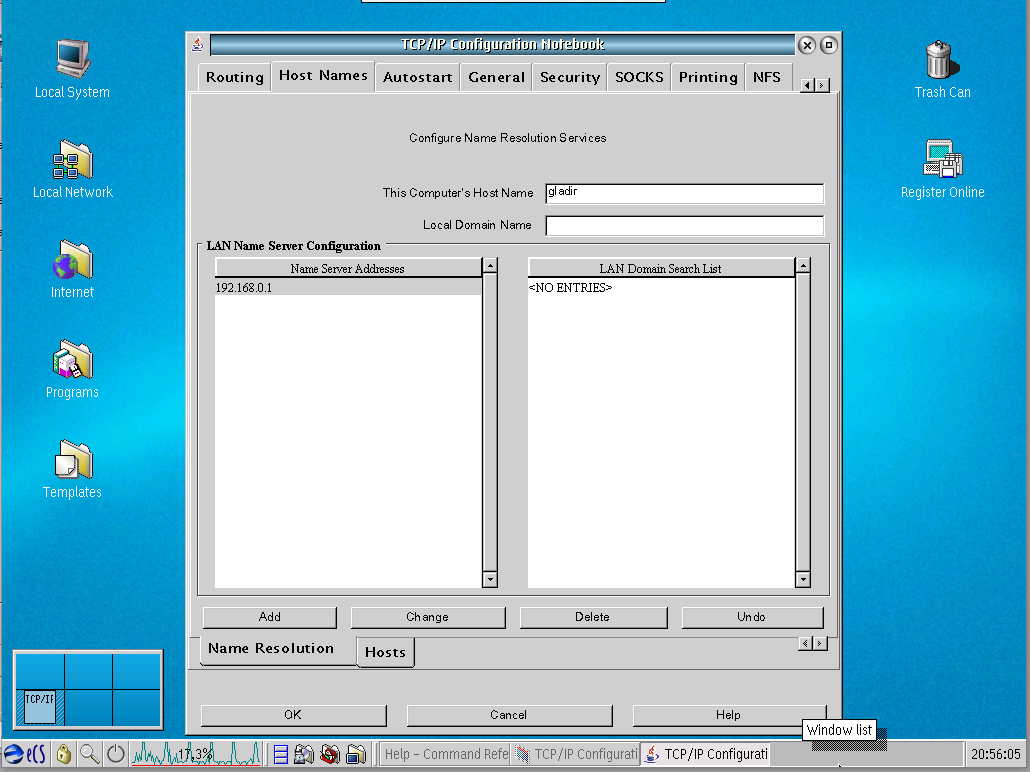Screen dimensions: 1030x772
Task: Switch to the Routing tab
Action: pos(235,77)
